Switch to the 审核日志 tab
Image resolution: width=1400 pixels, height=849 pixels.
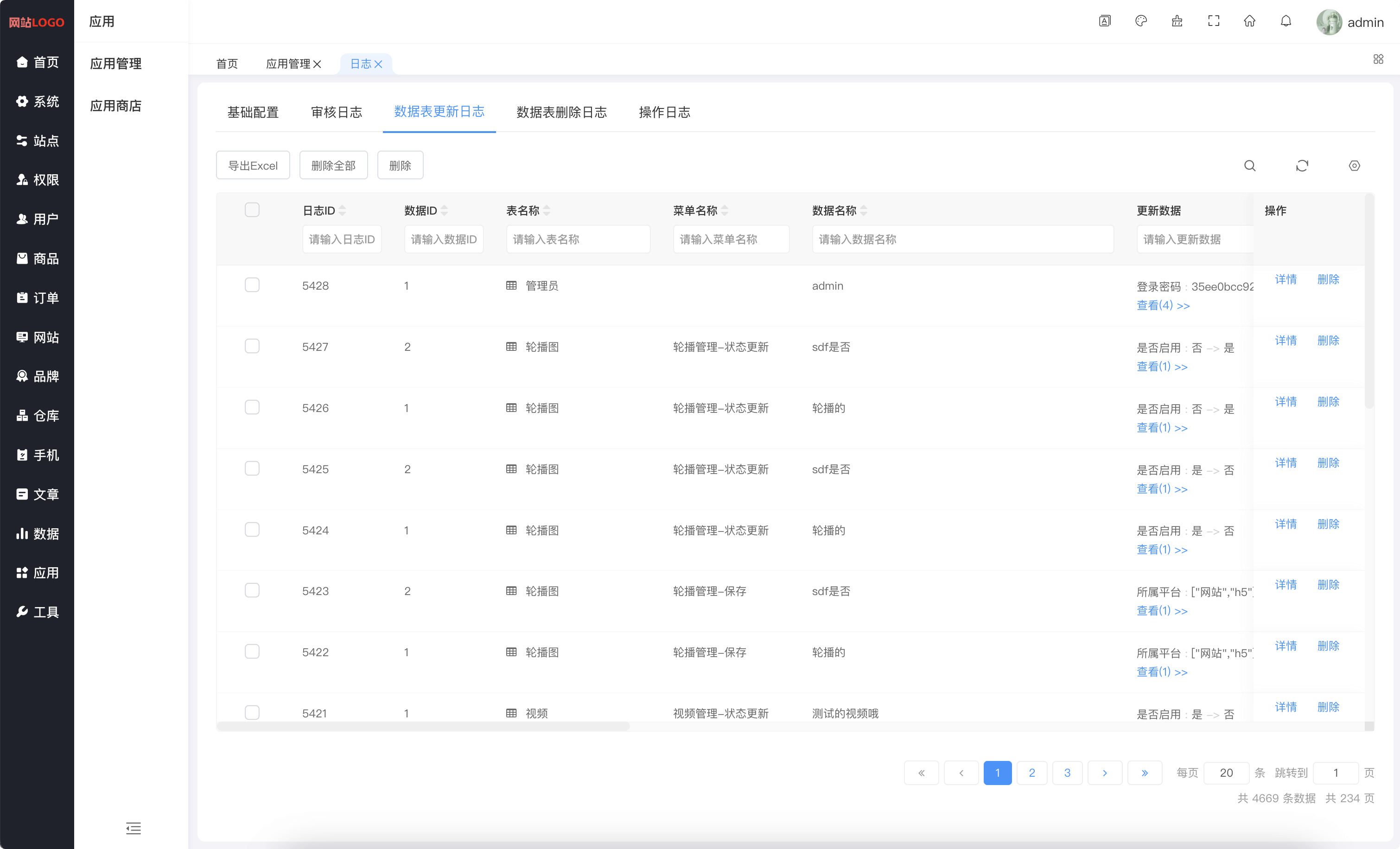point(337,112)
